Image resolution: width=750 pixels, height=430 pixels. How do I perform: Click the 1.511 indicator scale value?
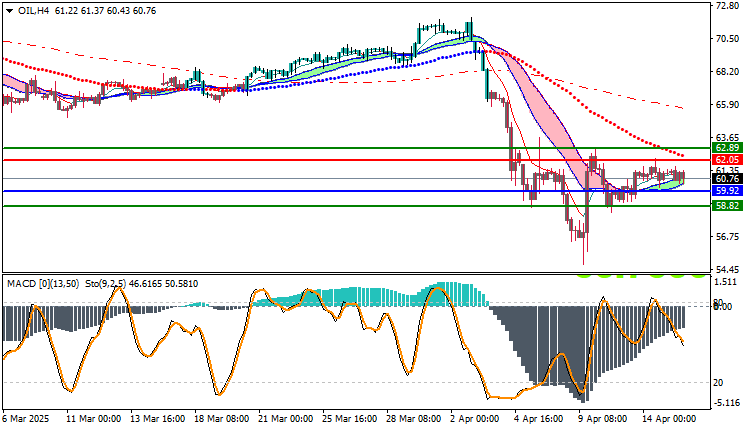point(726,282)
